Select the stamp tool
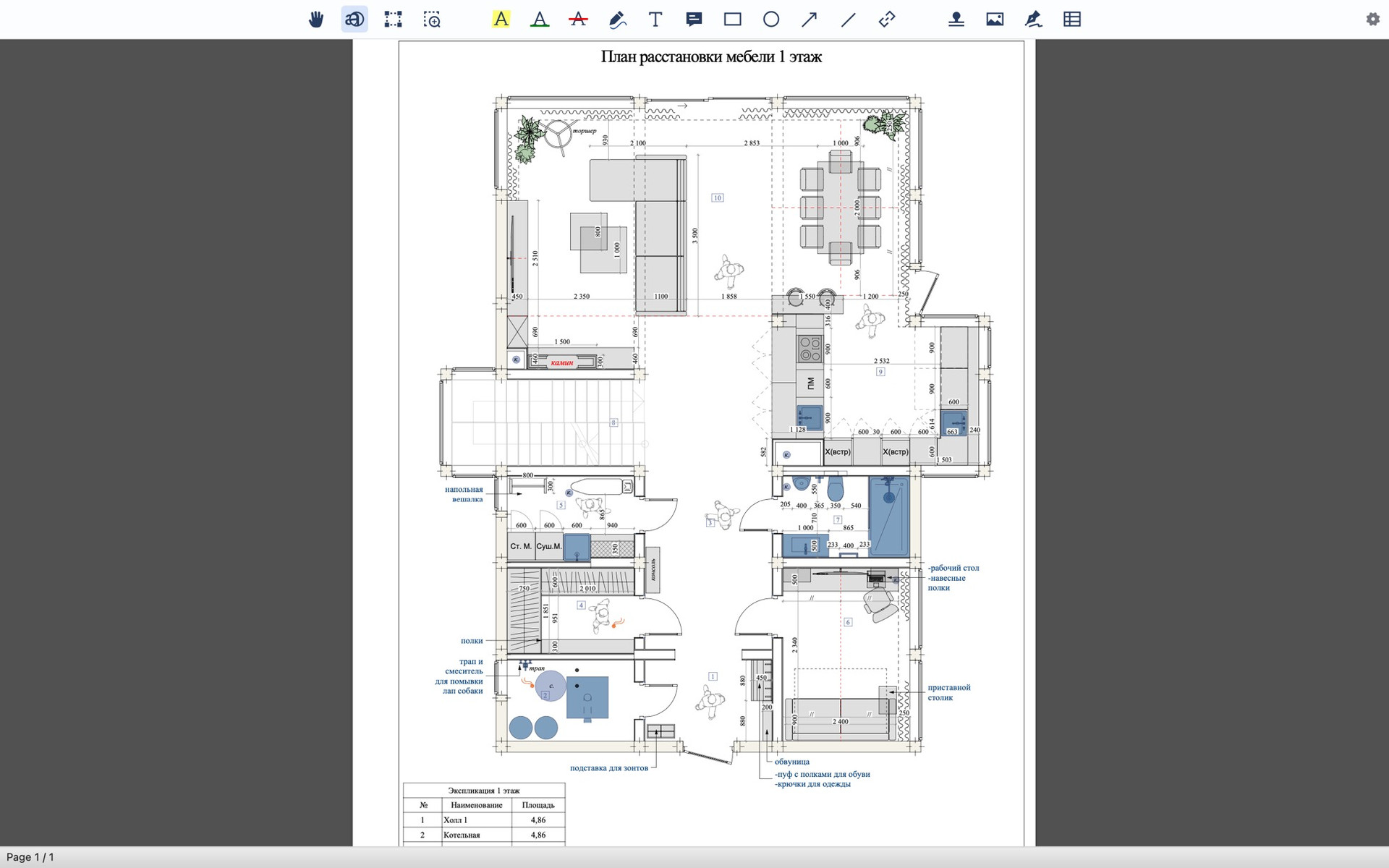Screen dimensions: 1389x868 coord(956,20)
